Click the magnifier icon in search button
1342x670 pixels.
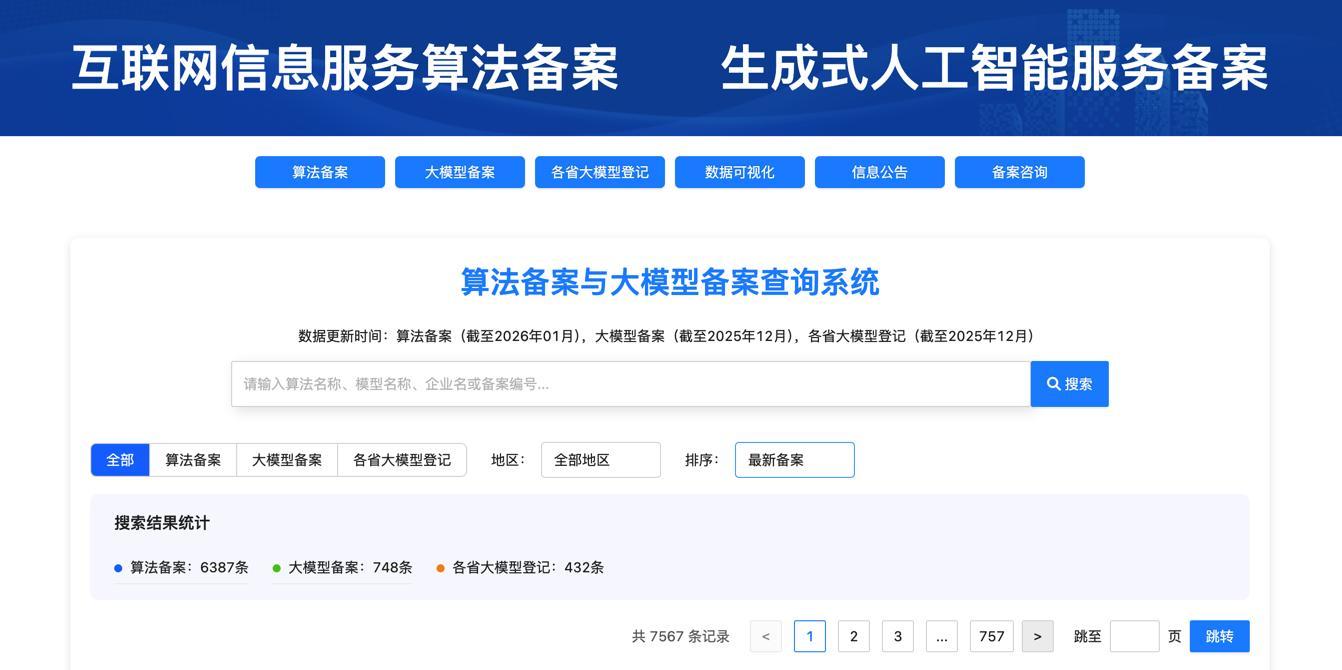(1054, 384)
